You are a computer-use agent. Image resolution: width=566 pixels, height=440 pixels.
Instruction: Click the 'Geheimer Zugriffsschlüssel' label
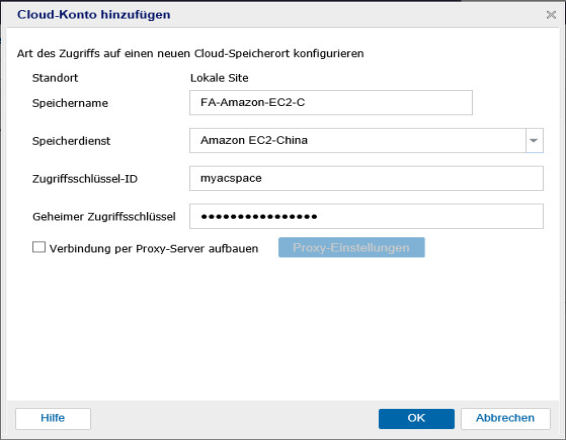pos(104,217)
